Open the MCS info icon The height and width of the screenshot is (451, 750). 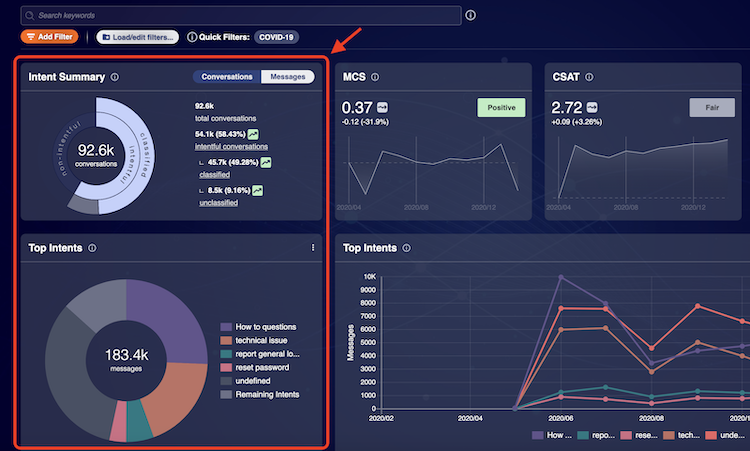point(375,77)
